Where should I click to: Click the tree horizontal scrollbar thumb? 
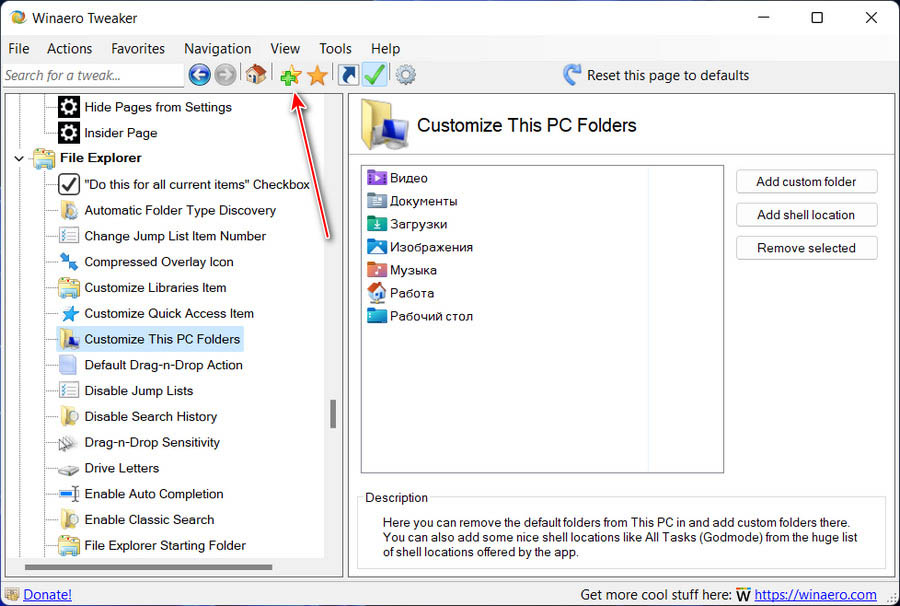[149, 567]
